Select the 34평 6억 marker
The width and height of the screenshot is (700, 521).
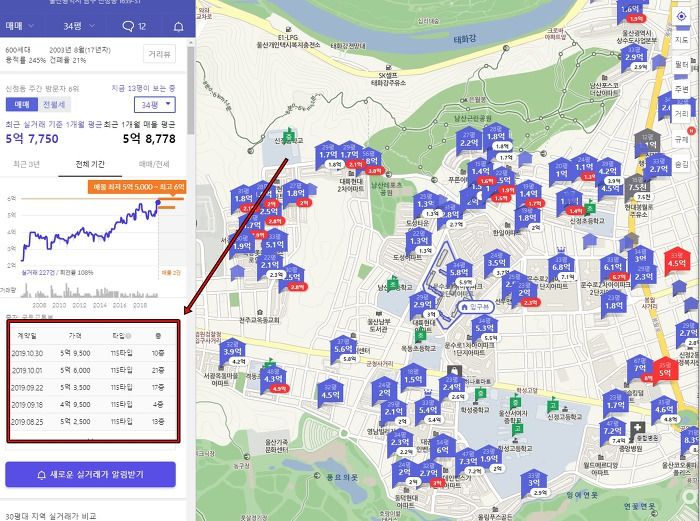[x=442, y=450]
